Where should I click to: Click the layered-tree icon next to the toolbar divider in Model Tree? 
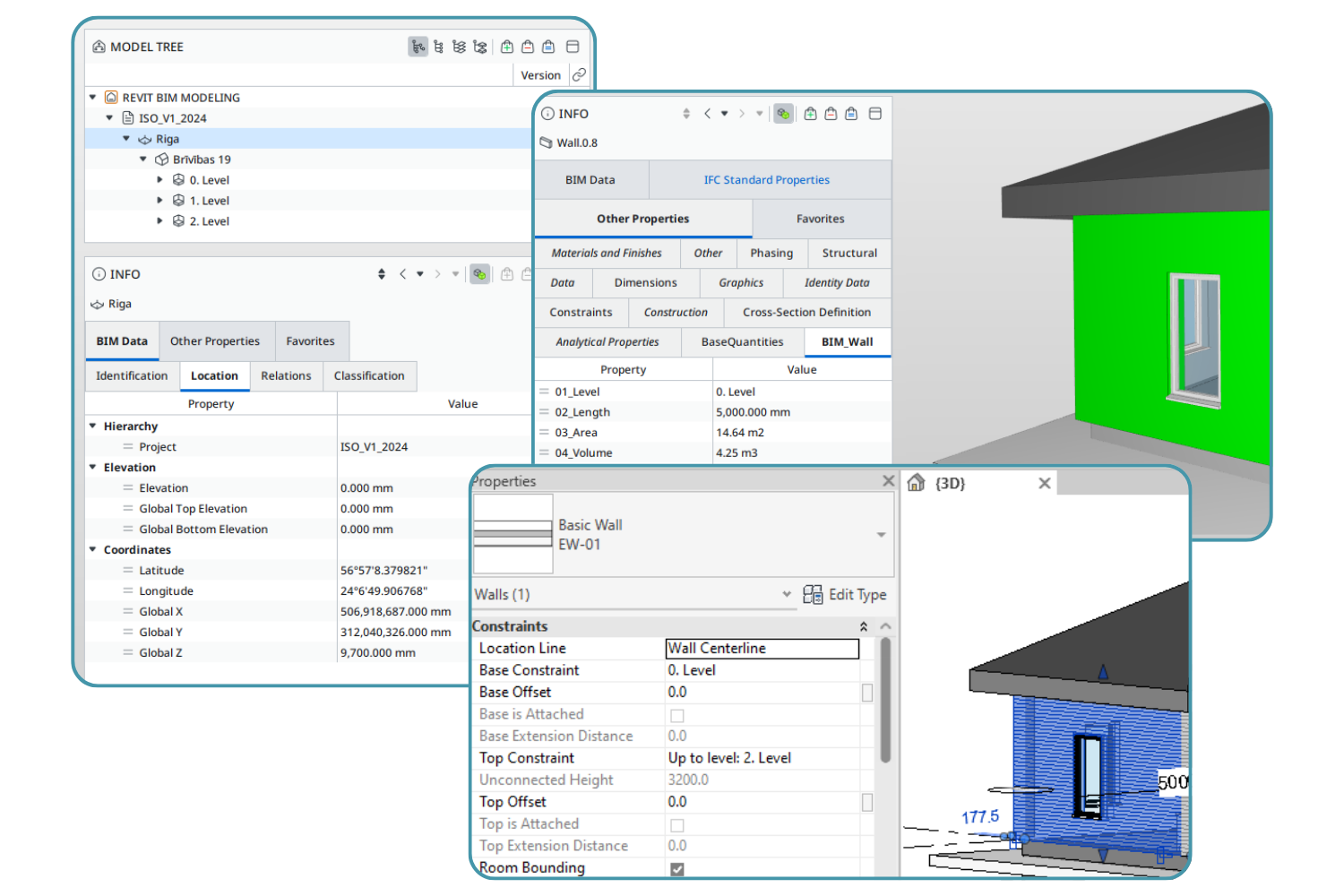point(480,47)
